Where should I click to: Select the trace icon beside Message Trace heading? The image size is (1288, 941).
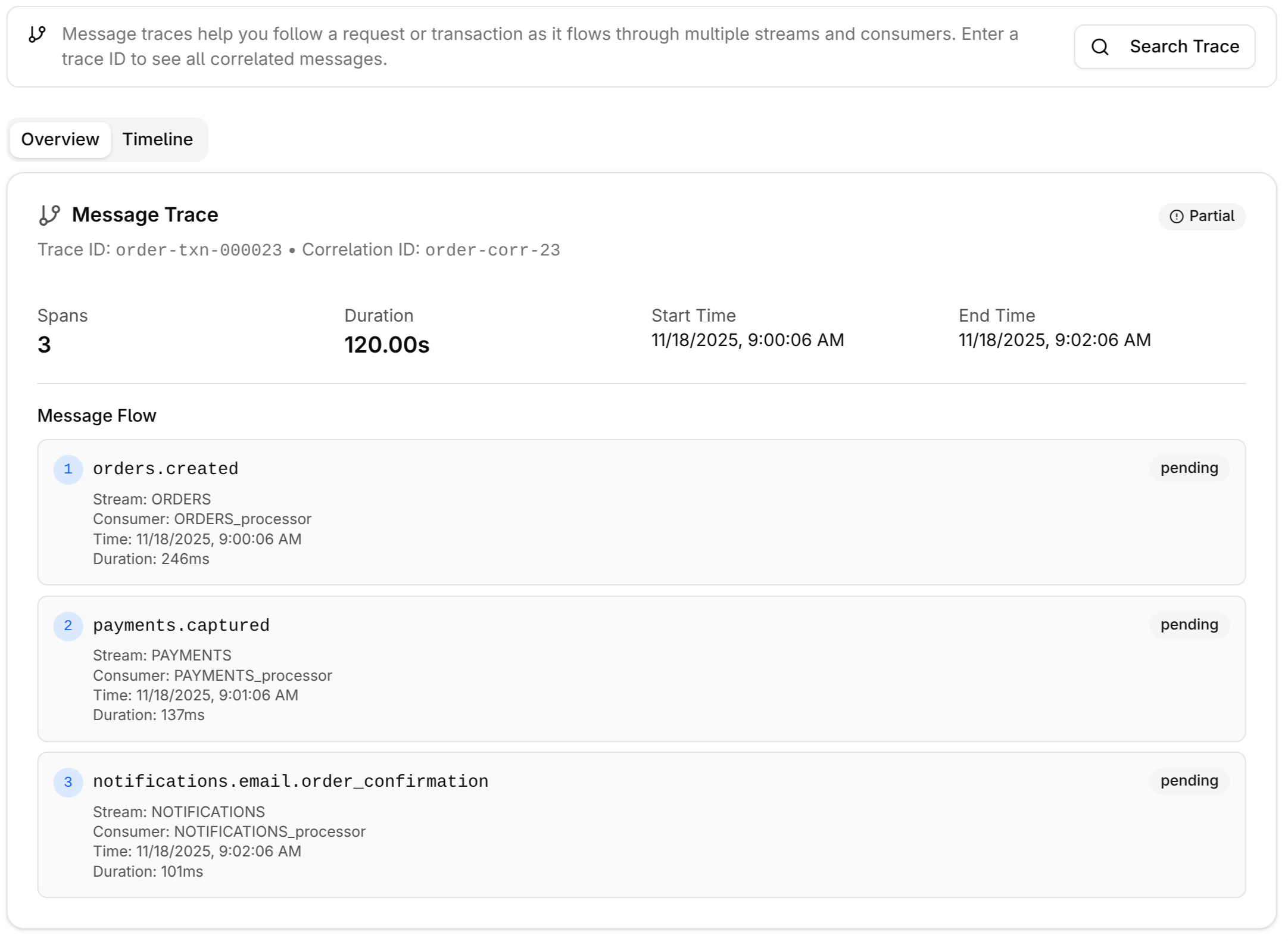(49, 214)
